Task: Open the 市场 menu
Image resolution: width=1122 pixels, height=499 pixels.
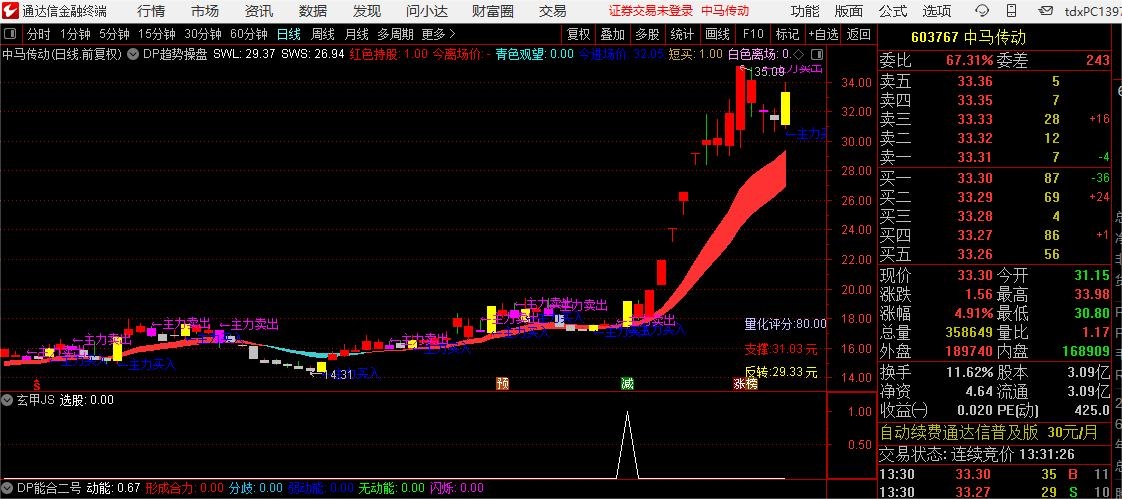Action: pos(205,11)
